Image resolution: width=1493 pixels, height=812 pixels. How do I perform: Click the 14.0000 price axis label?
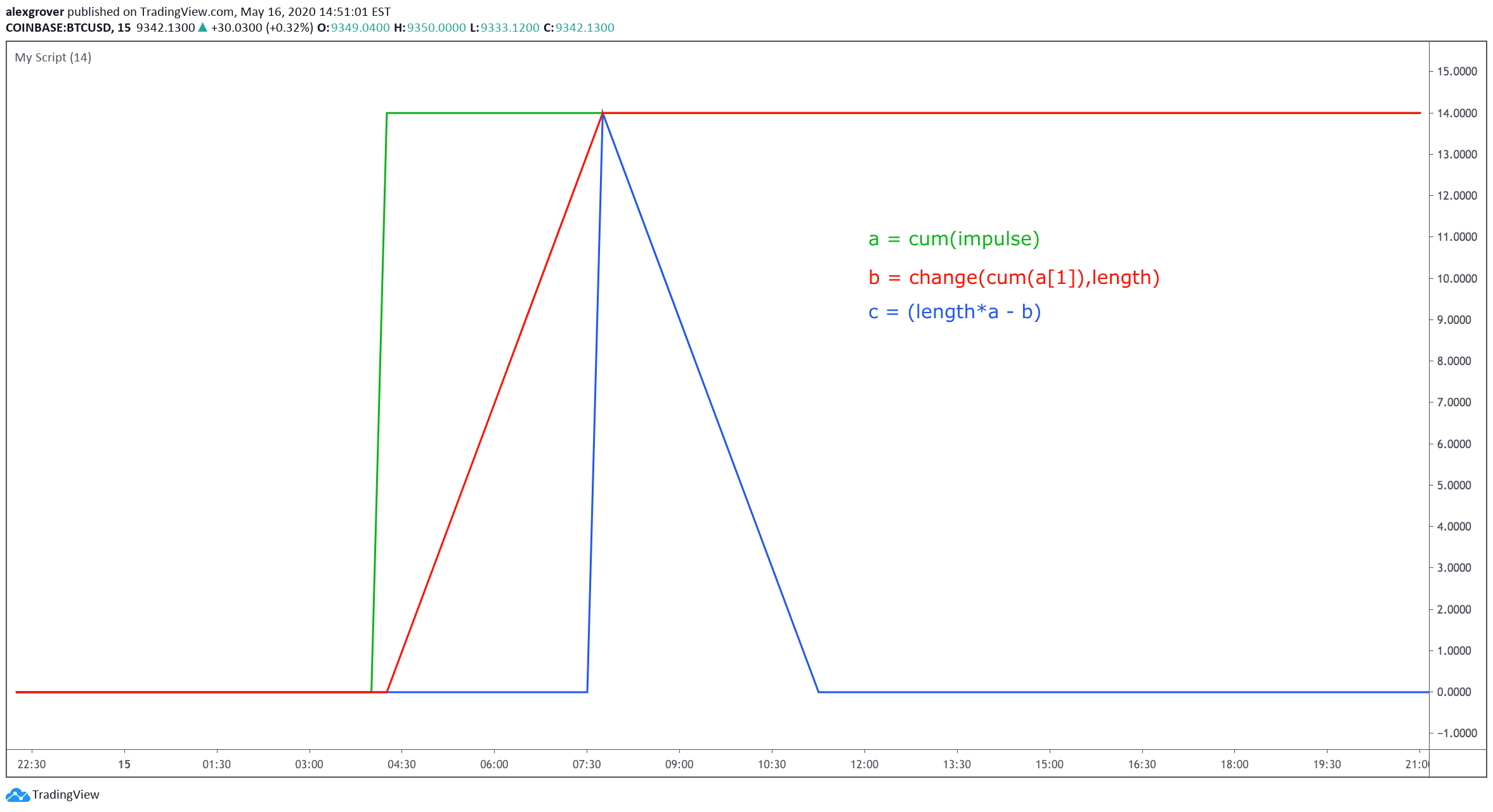click(1457, 113)
